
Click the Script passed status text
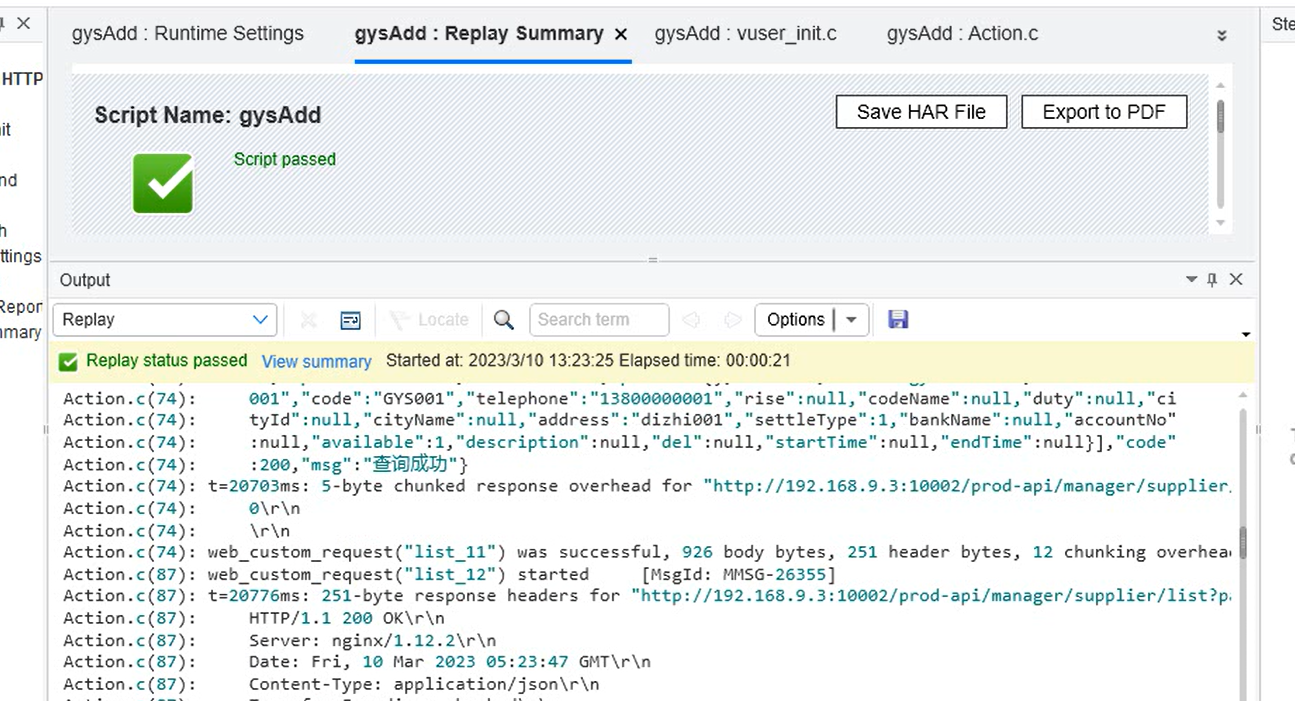tap(284, 159)
